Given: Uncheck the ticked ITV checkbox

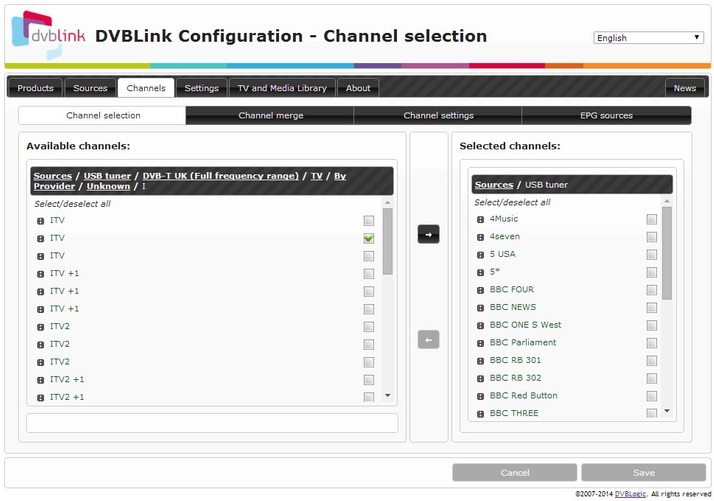Looking at the screenshot, I should click(x=369, y=238).
